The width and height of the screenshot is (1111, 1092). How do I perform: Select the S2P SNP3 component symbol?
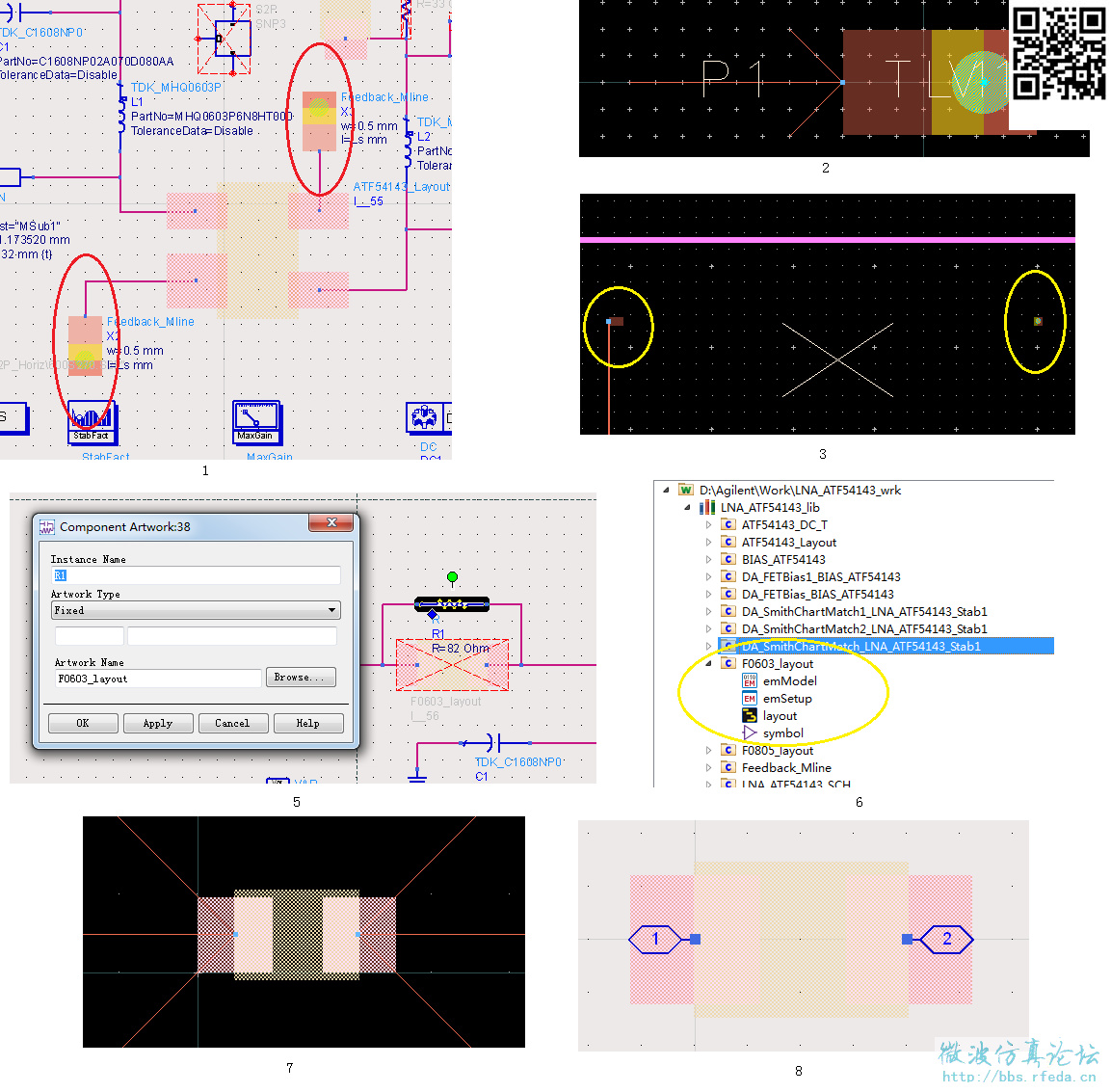click(224, 39)
